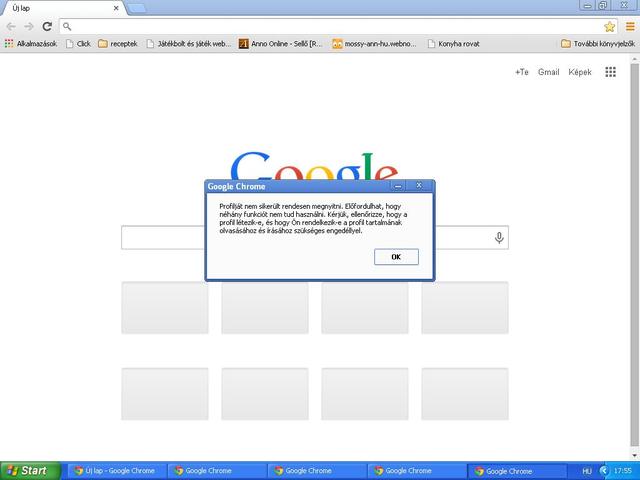640x480 pixels.
Task: Close the Új lap tab
Action: (116, 8)
